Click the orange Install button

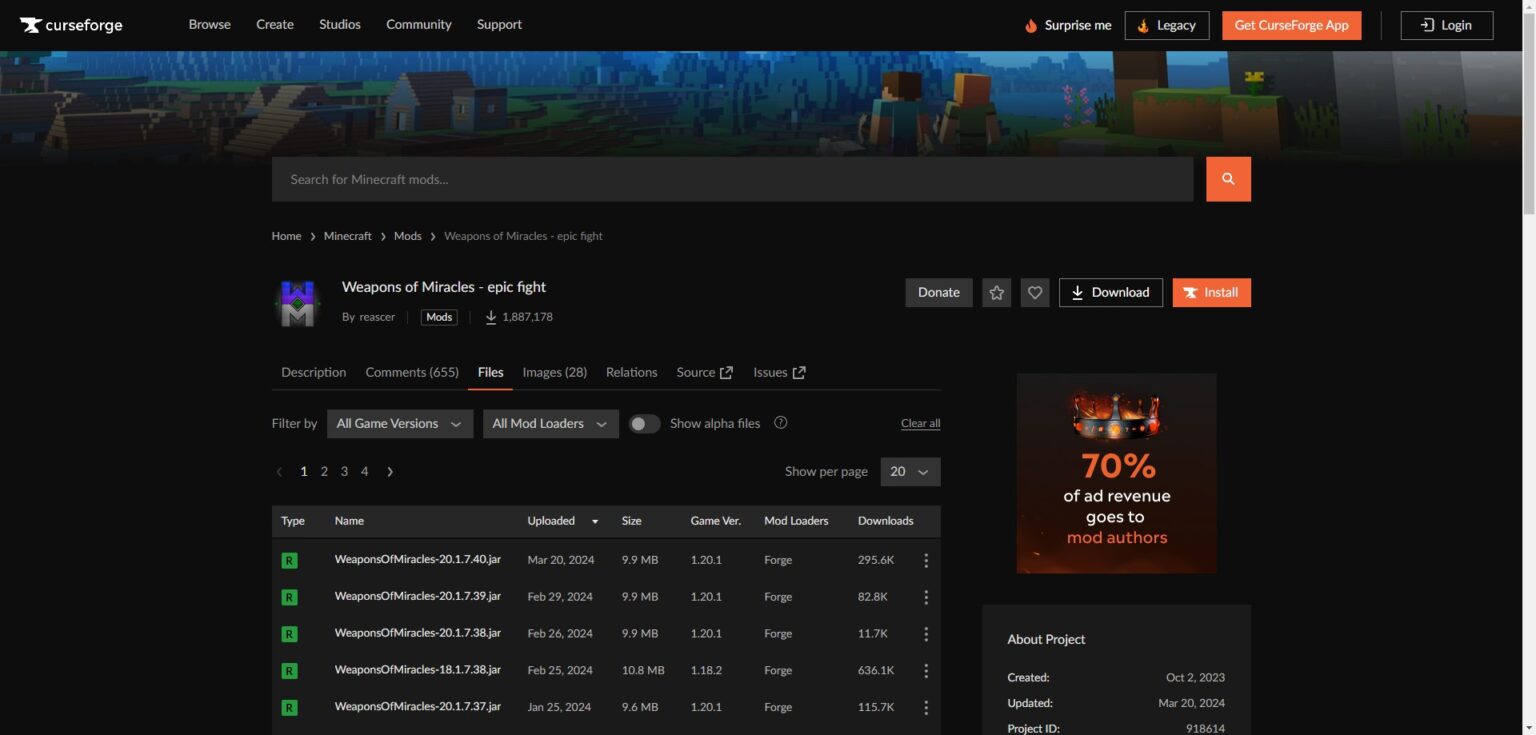(1211, 293)
